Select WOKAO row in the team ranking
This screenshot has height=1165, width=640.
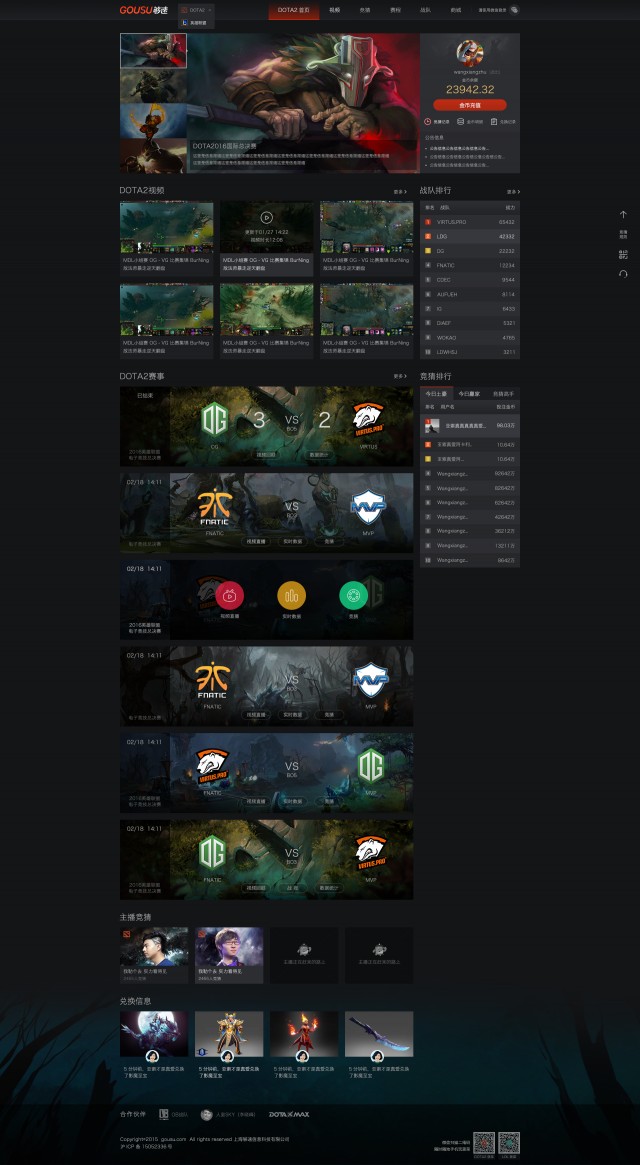[470, 337]
